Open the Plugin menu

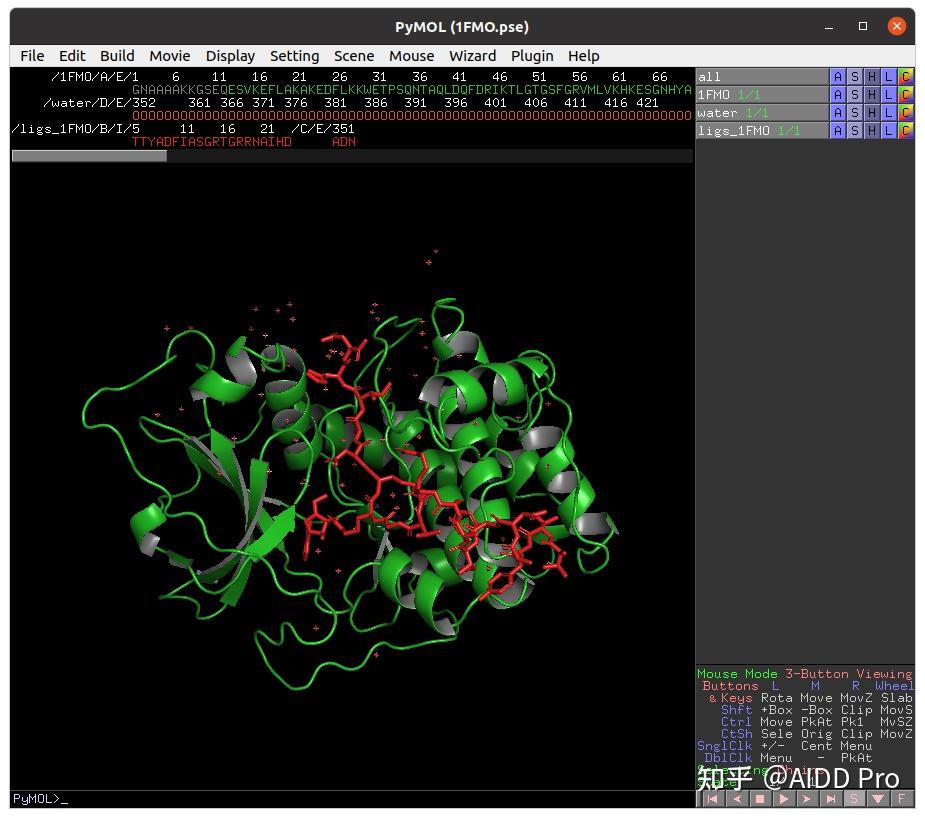532,56
